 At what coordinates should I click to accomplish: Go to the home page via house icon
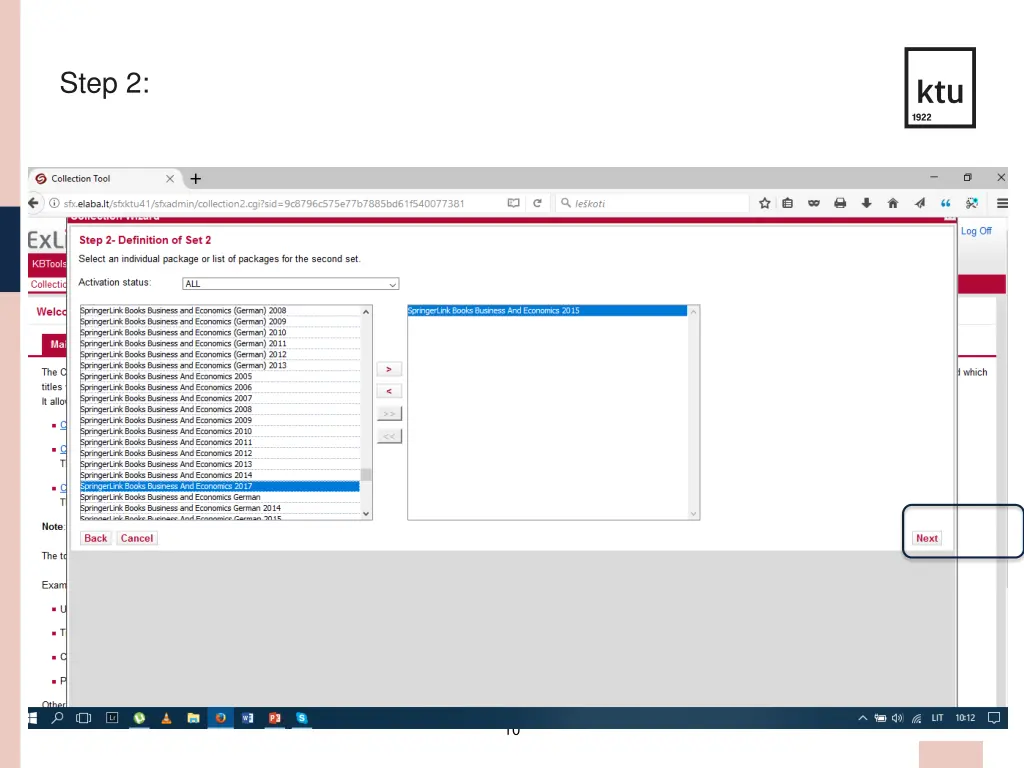tap(893, 203)
